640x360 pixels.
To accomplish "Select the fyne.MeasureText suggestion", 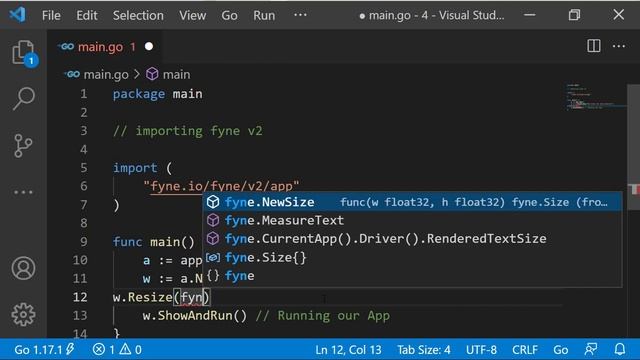I will 412,220.
